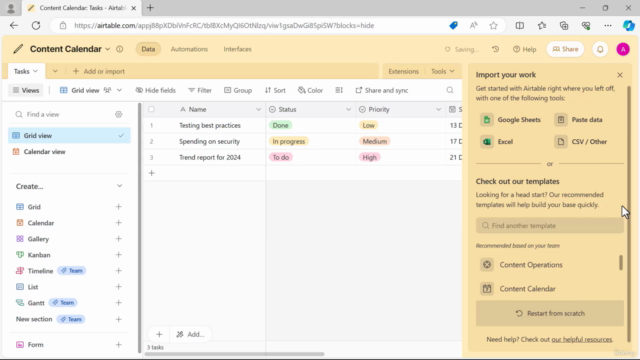Click Add or import
This screenshot has width=640, height=360.
(98, 71)
